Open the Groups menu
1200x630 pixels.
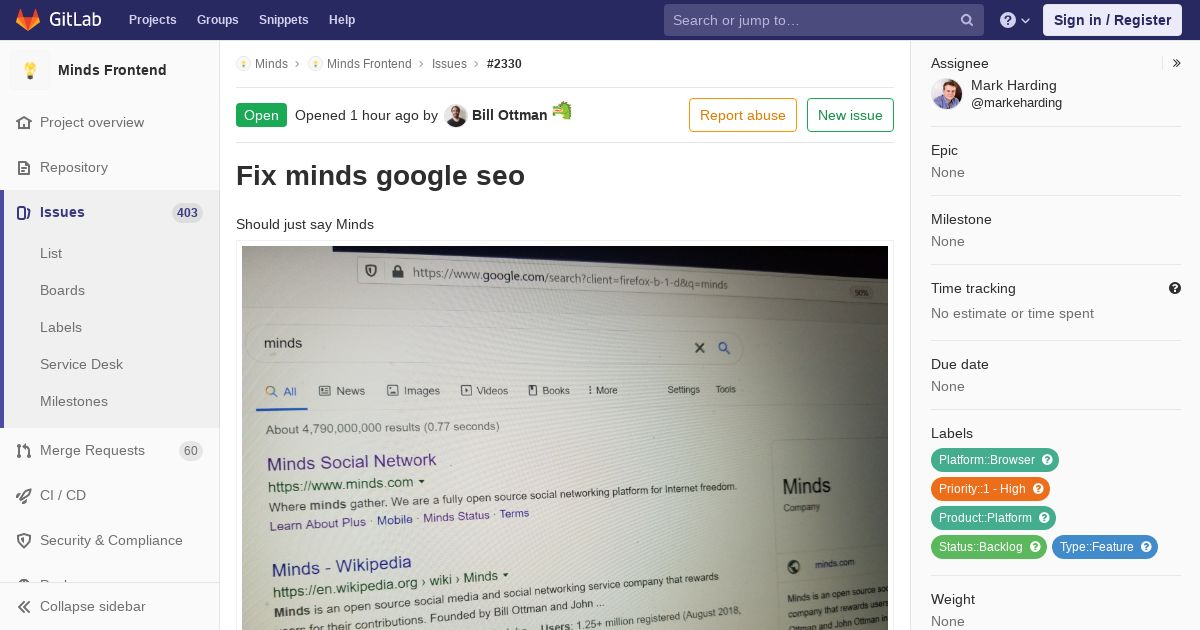[218, 20]
